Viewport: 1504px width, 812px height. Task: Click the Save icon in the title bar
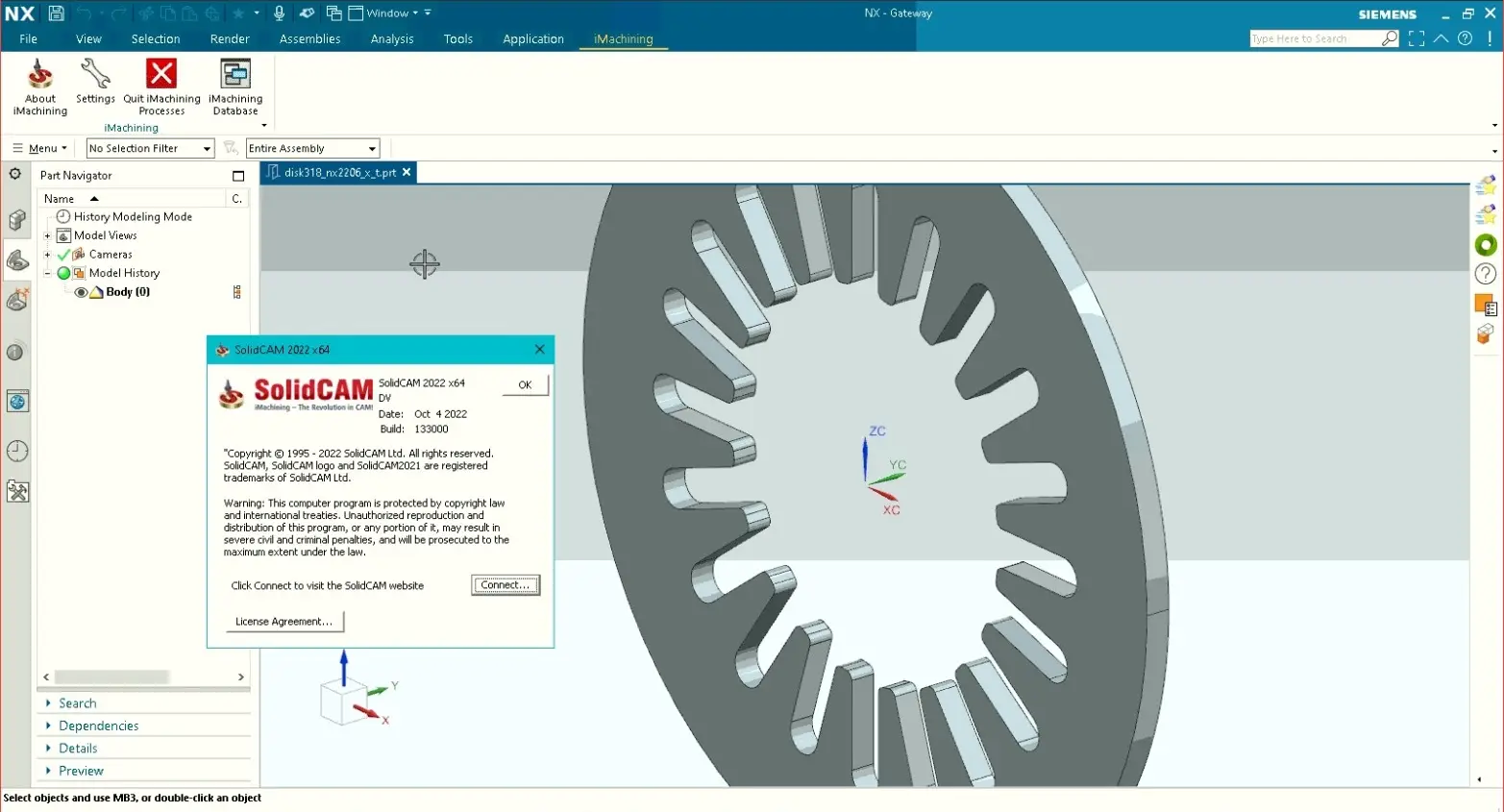pyautogui.click(x=56, y=13)
